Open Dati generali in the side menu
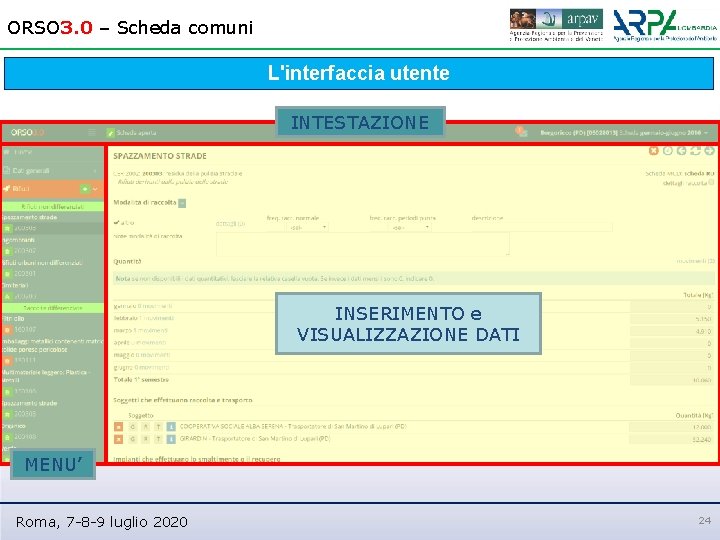The height and width of the screenshot is (540, 720). click(27, 171)
